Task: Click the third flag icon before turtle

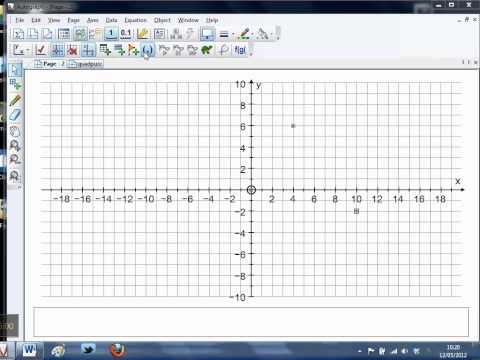Action: point(192,50)
